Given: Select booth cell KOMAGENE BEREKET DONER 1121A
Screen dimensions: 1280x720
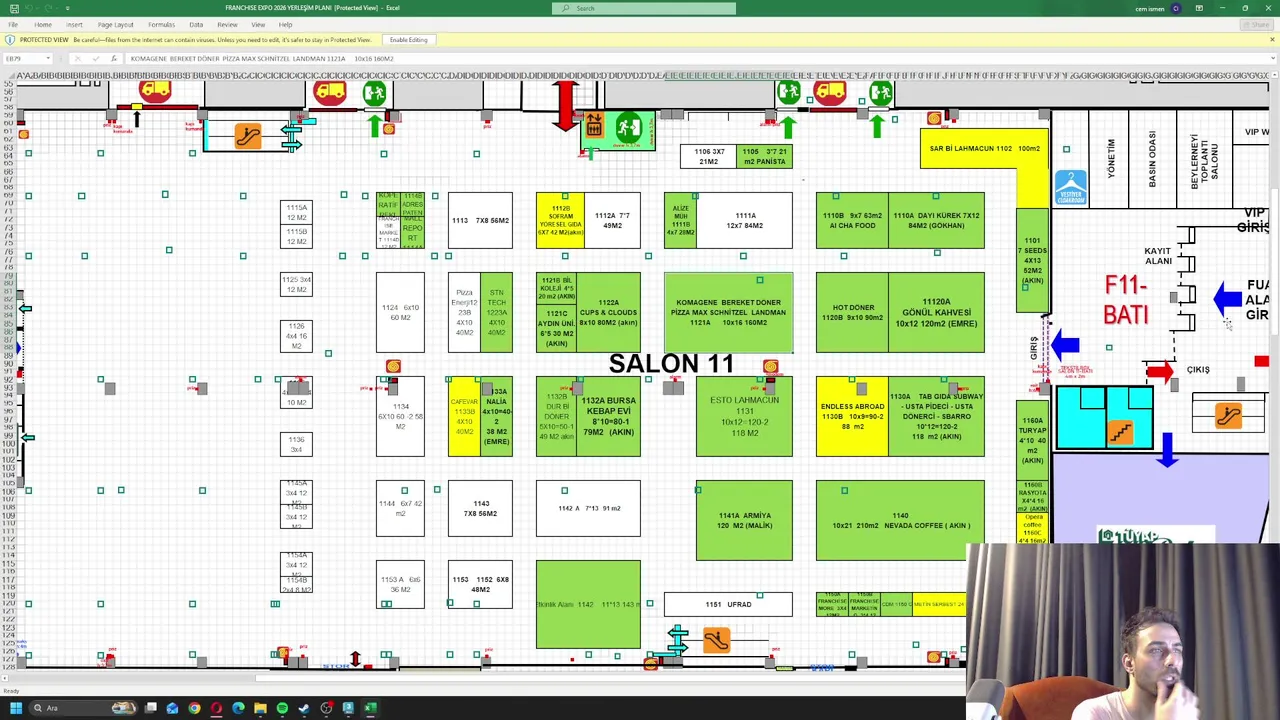Looking at the screenshot, I should tap(728, 312).
